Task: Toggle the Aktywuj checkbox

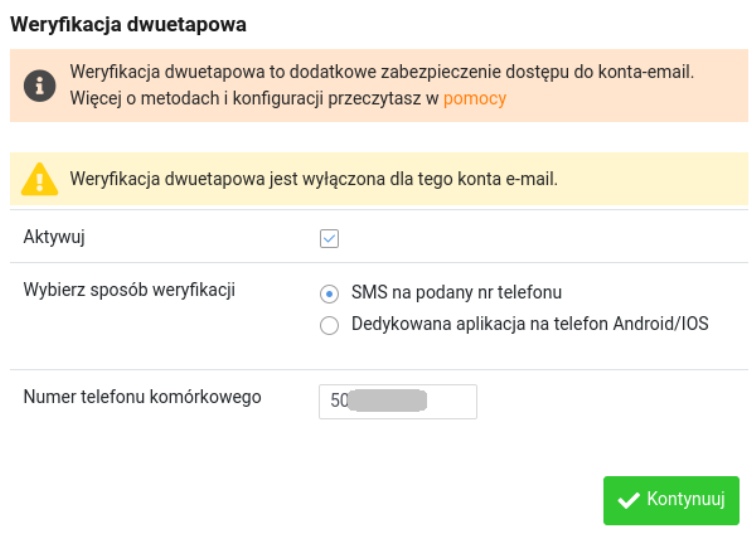Action: click(329, 238)
